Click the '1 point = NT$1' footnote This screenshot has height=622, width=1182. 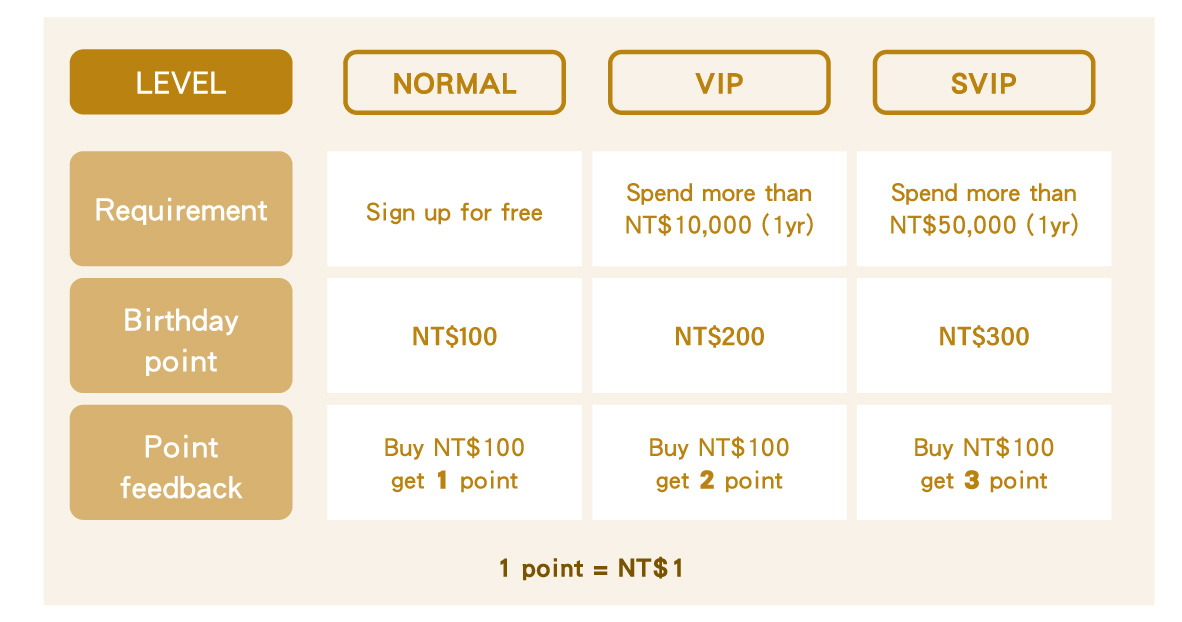[x=591, y=569]
